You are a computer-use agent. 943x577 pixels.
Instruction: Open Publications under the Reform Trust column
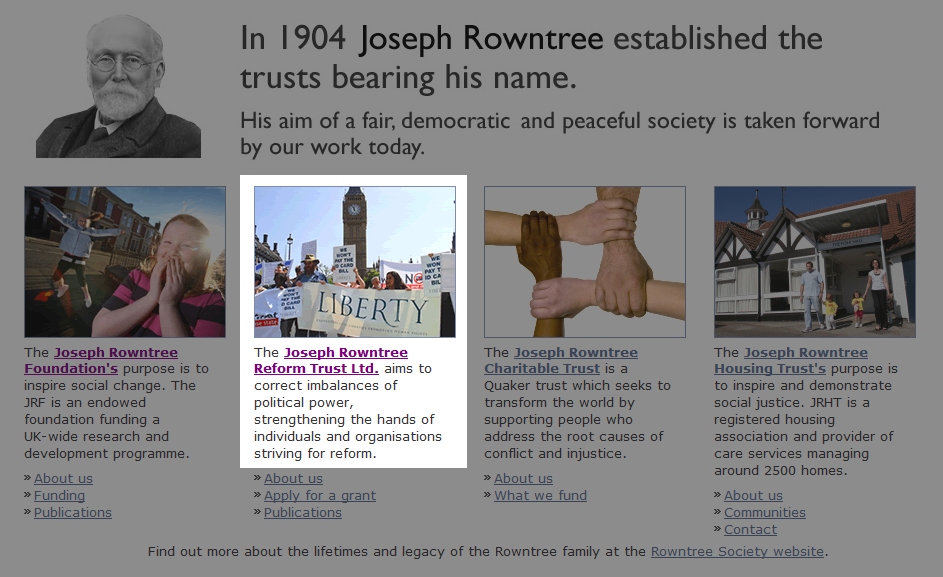point(303,512)
